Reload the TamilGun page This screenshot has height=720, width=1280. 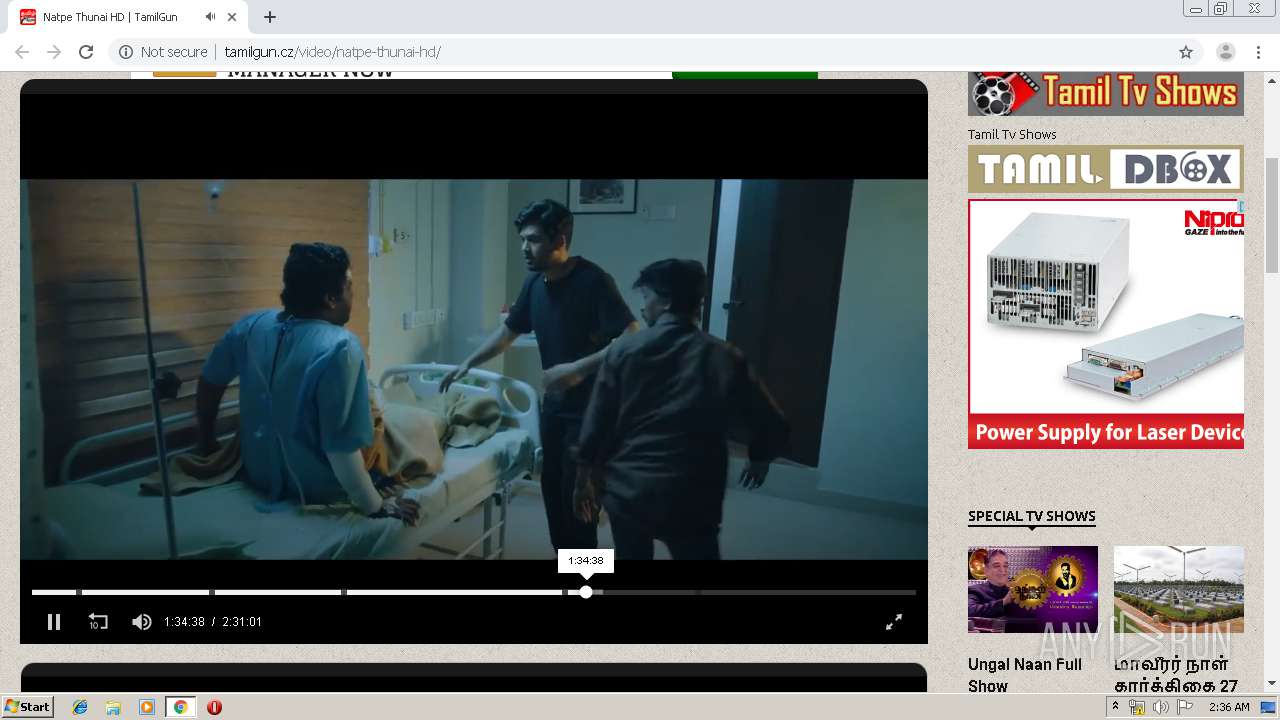[86, 52]
